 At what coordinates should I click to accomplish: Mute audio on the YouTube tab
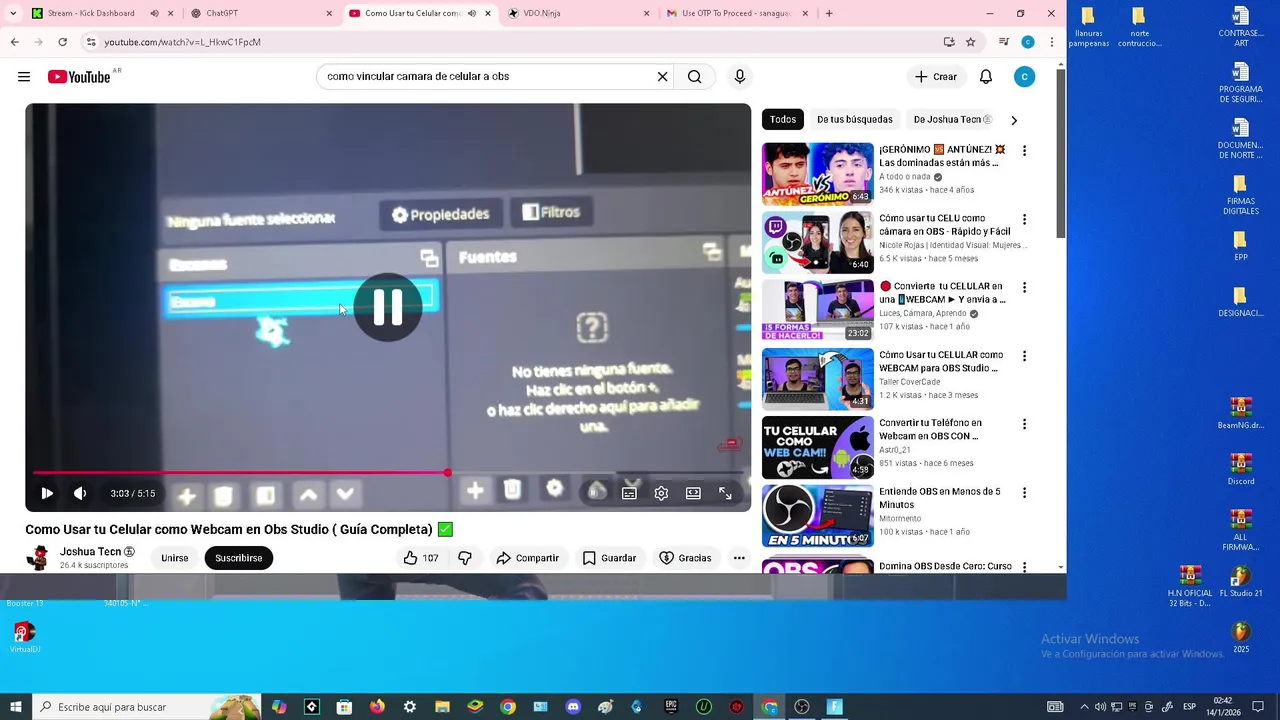pos(472,13)
